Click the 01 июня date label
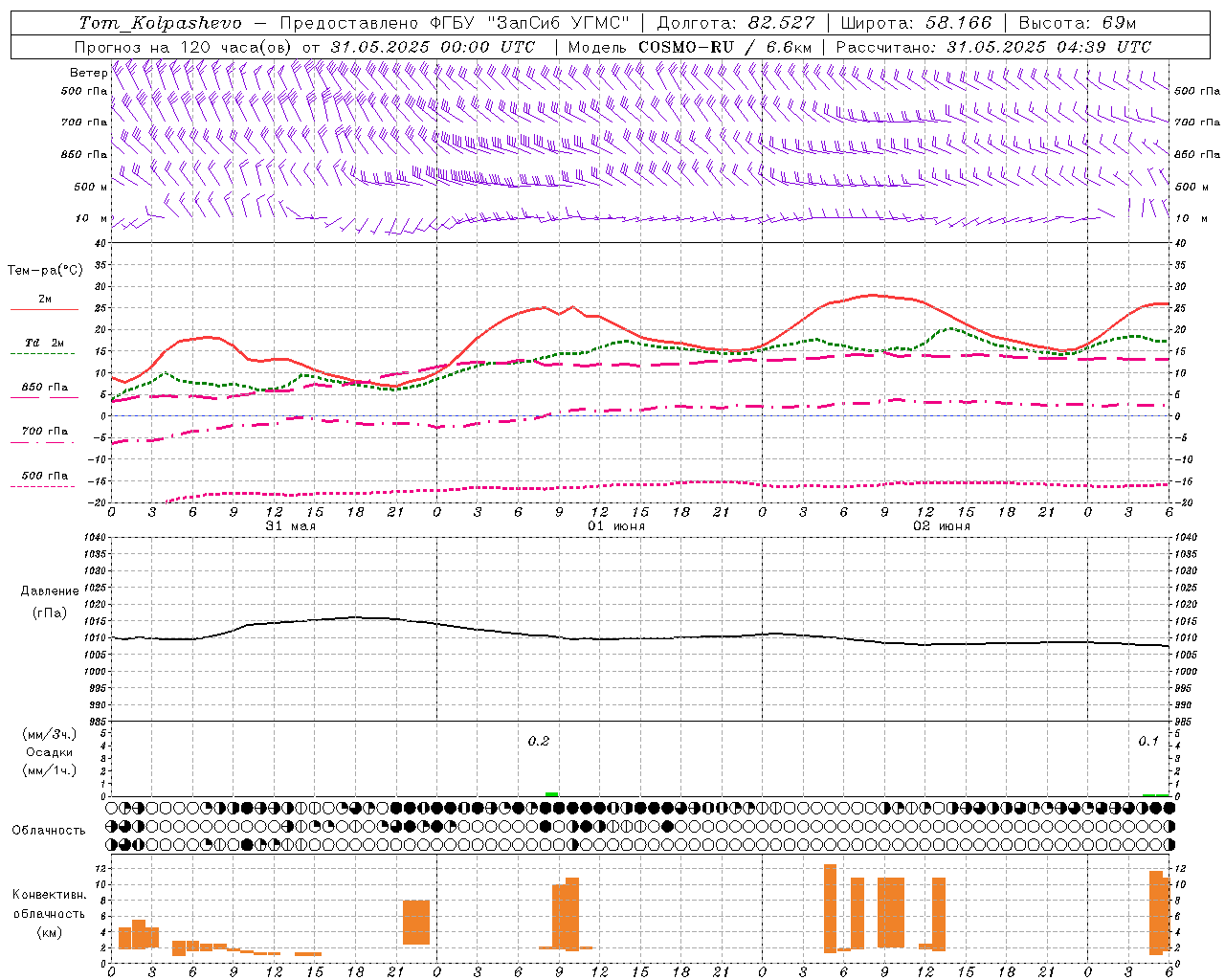This screenshot has width=1225, height=980. coord(616,526)
